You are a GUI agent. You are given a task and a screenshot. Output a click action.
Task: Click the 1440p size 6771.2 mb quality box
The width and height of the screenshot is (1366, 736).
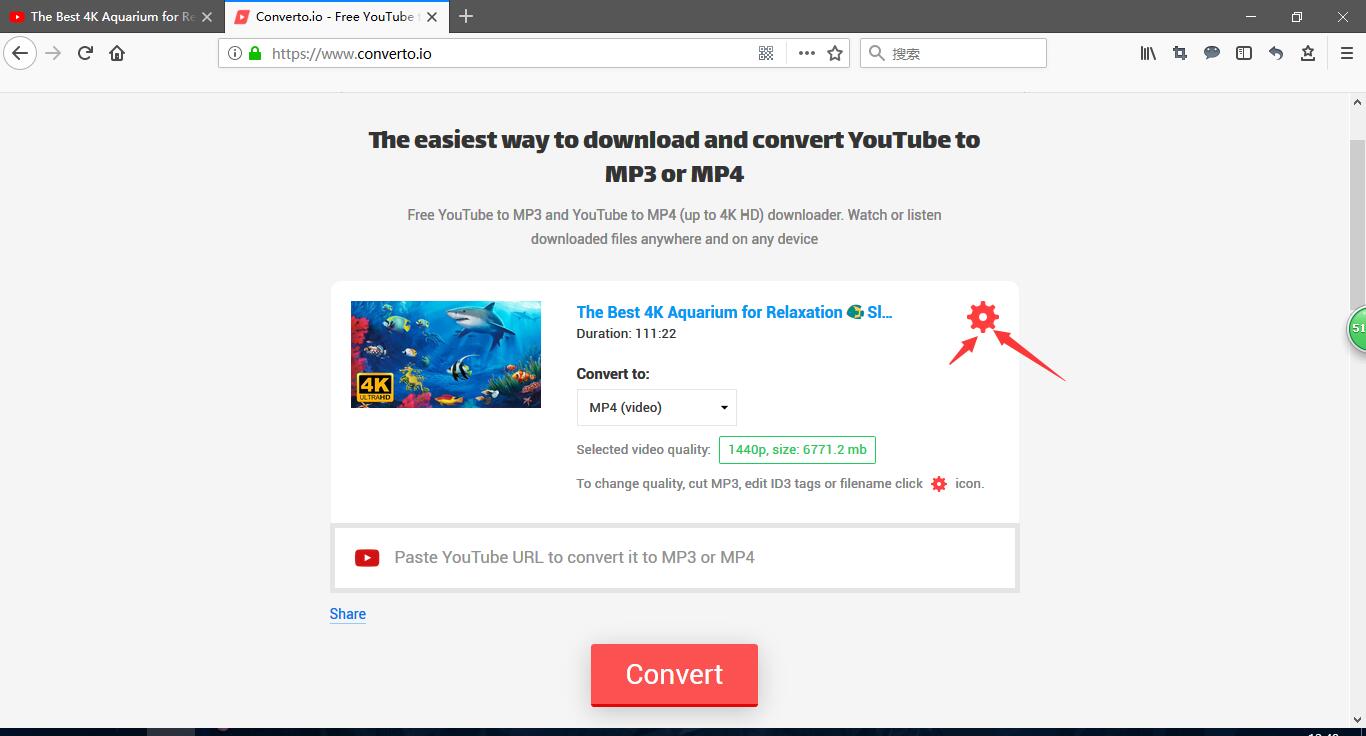(x=797, y=450)
